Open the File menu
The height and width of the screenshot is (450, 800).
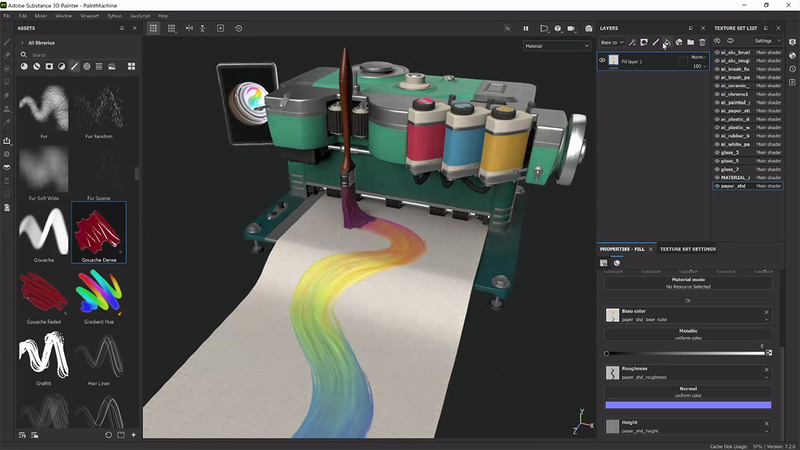(x=7, y=16)
